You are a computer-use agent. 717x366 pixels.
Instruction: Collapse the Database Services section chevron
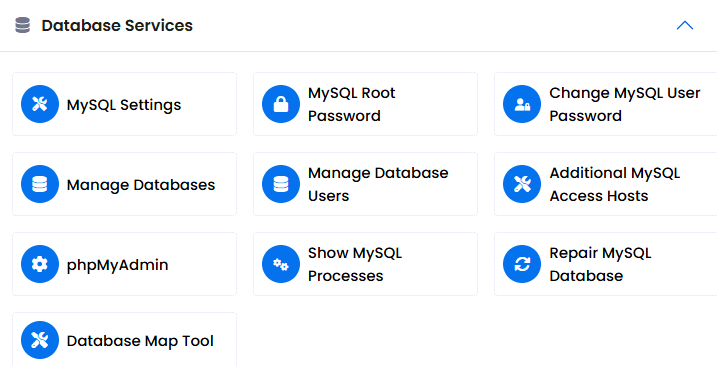click(685, 25)
